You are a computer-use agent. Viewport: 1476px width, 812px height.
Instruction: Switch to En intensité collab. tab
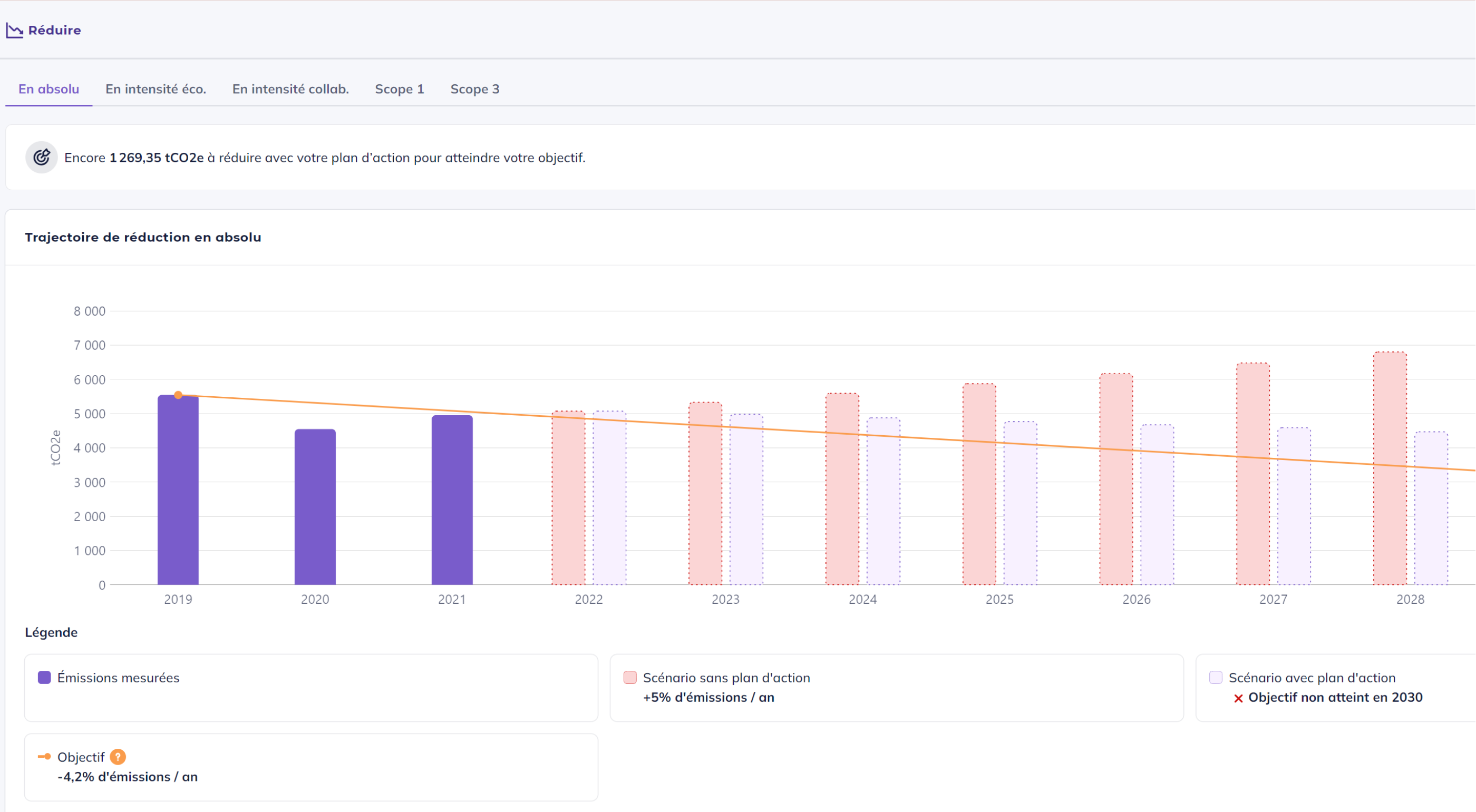290,90
